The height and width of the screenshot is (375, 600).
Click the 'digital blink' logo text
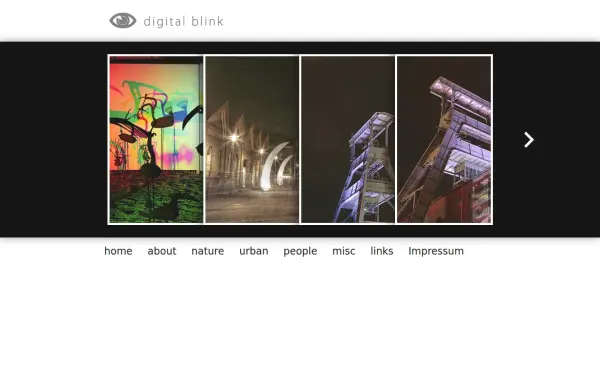tap(183, 21)
